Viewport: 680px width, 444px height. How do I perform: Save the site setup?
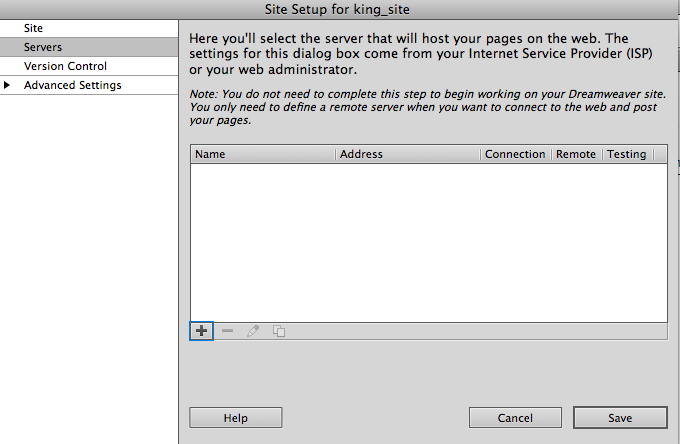(620, 417)
